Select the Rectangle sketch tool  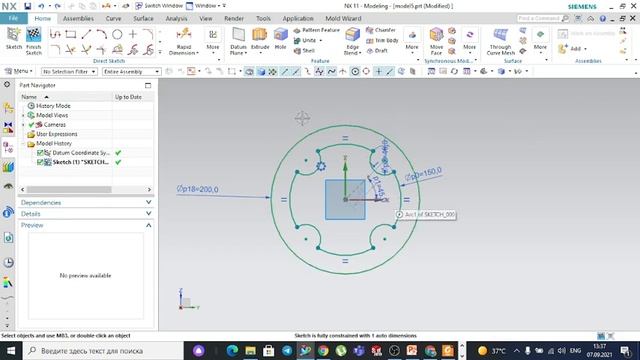click(x=71, y=34)
